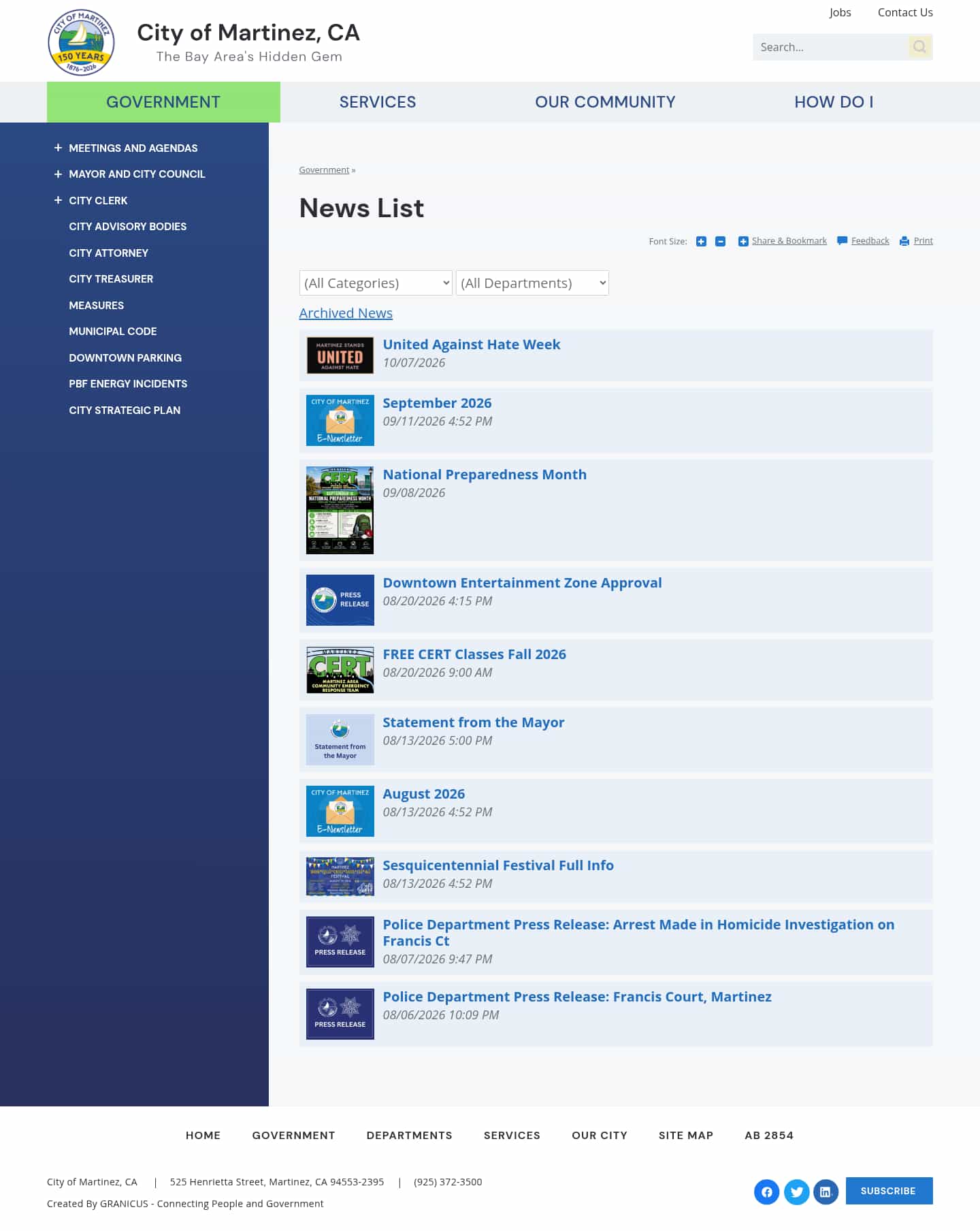Open the All Categories dropdown
Viewport: 980px width, 1231px height.
(376, 283)
